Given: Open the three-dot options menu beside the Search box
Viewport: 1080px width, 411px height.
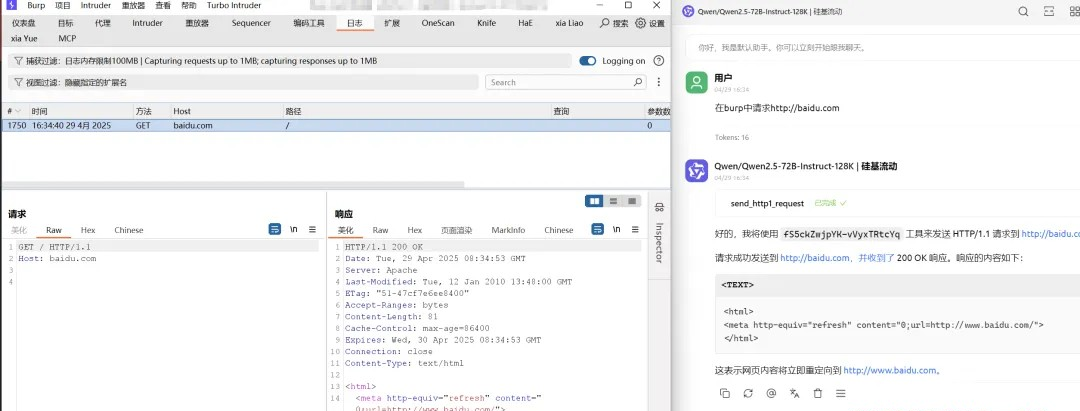Looking at the screenshot, I should coord(658,82).
